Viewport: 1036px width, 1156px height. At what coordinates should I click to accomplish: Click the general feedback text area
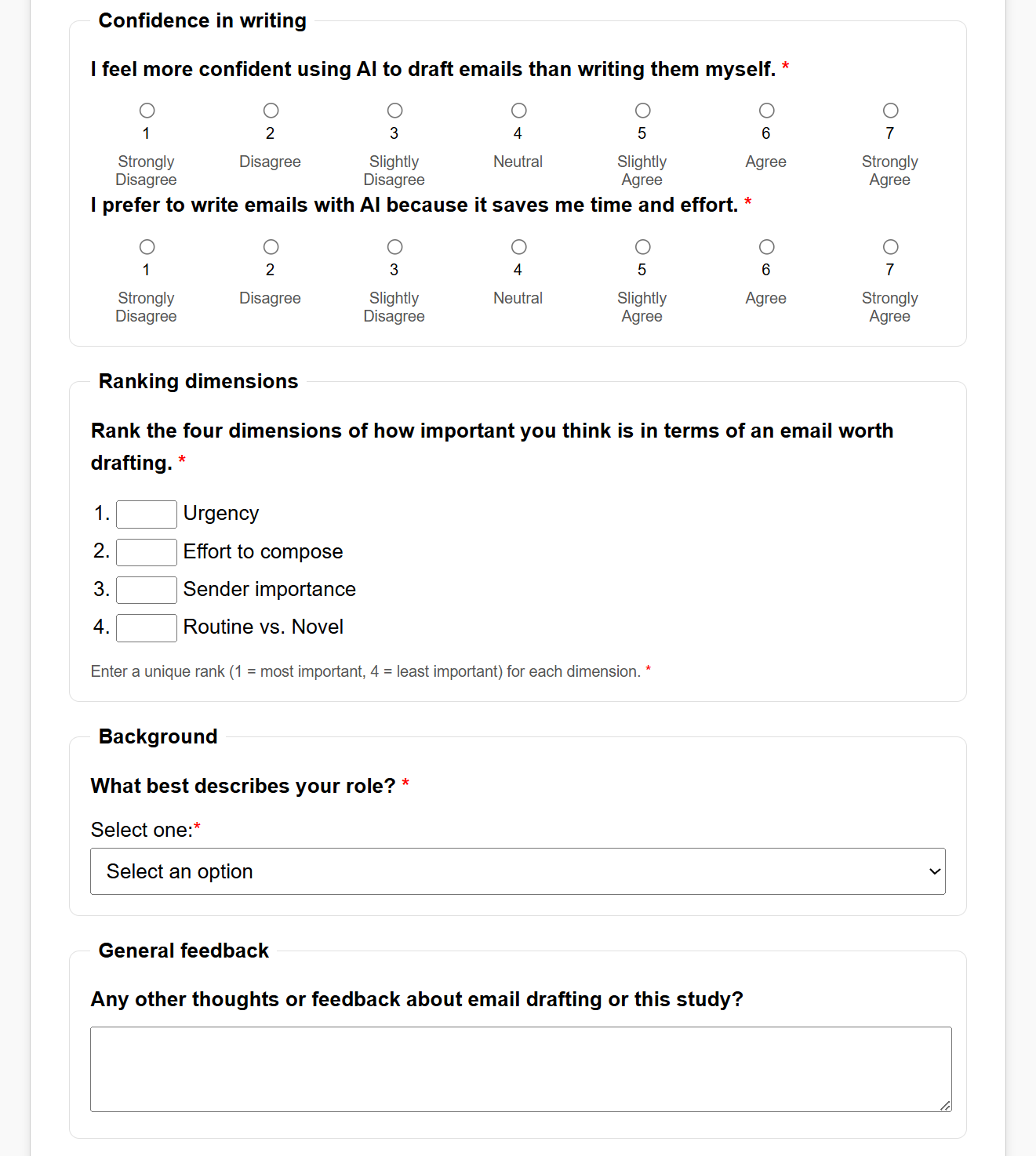(521, 1069)
